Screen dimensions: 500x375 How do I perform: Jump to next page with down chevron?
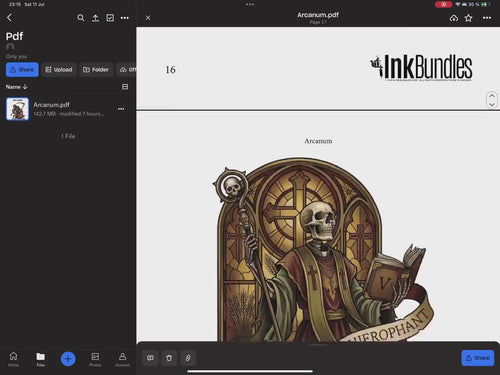point(492,104)
